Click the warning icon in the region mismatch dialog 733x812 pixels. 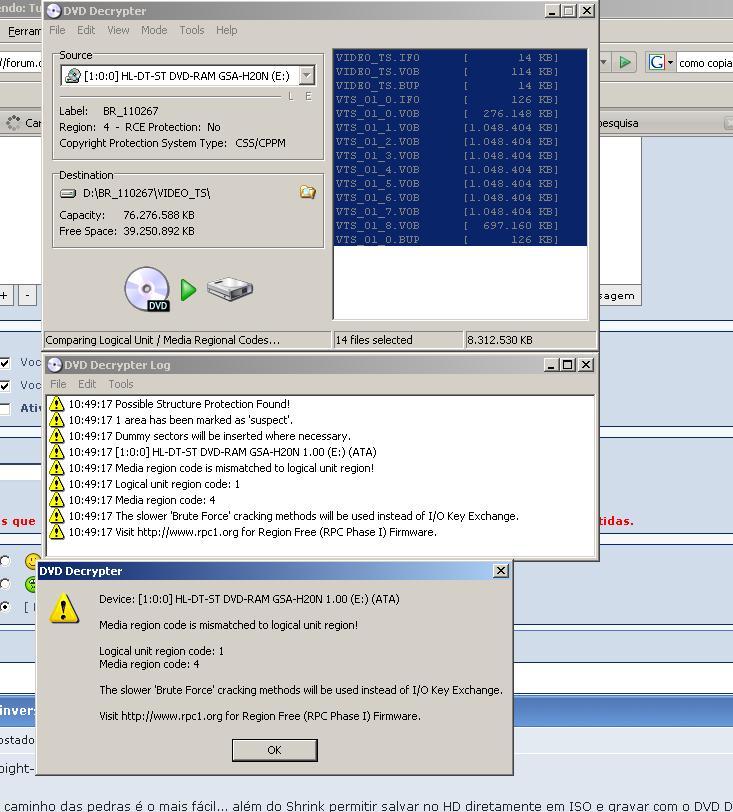[x=64, y=608]
